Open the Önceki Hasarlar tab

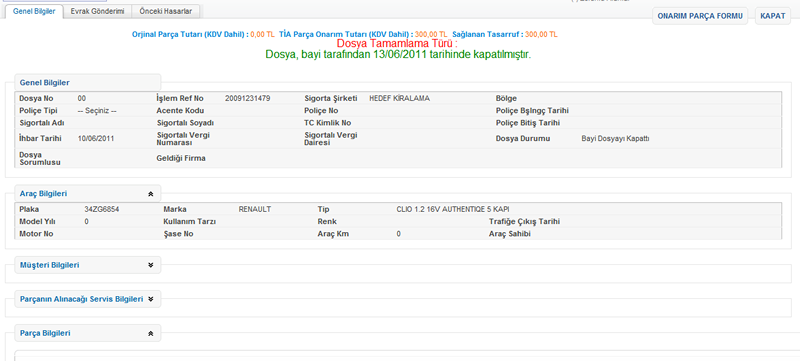(165, 11)
